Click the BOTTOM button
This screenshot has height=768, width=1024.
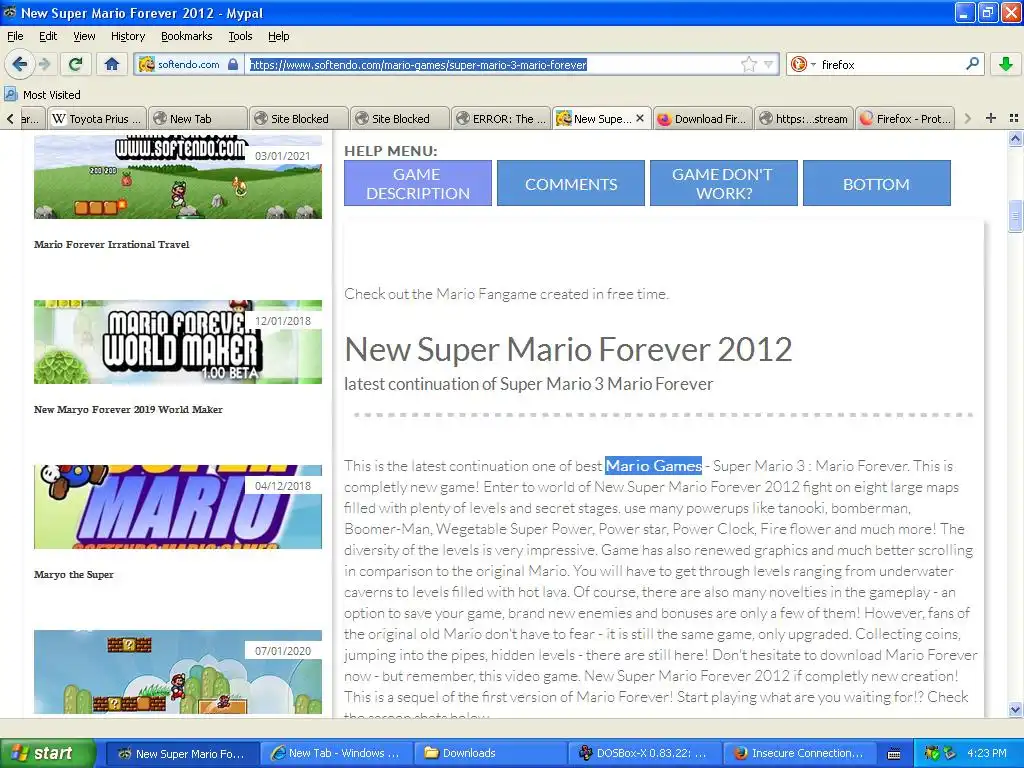pyautogui.click(x=876, y=184)
